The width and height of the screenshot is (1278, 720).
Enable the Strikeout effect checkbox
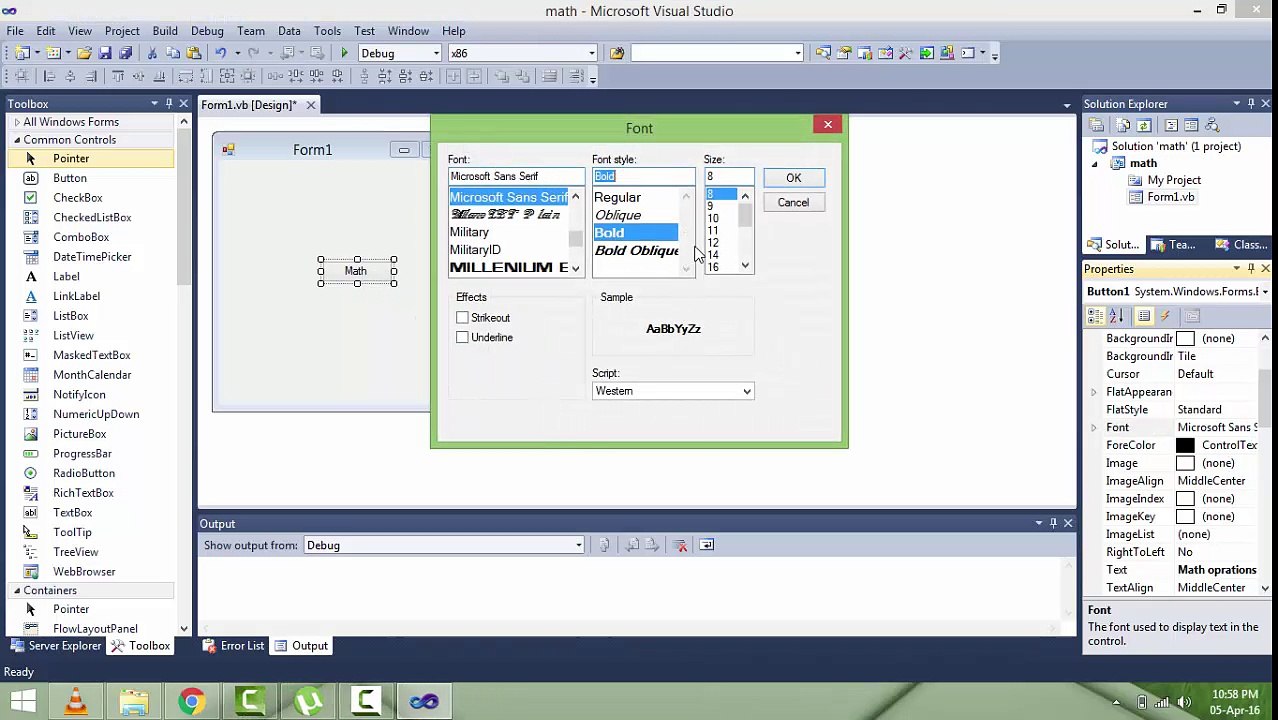pos(462,318)
